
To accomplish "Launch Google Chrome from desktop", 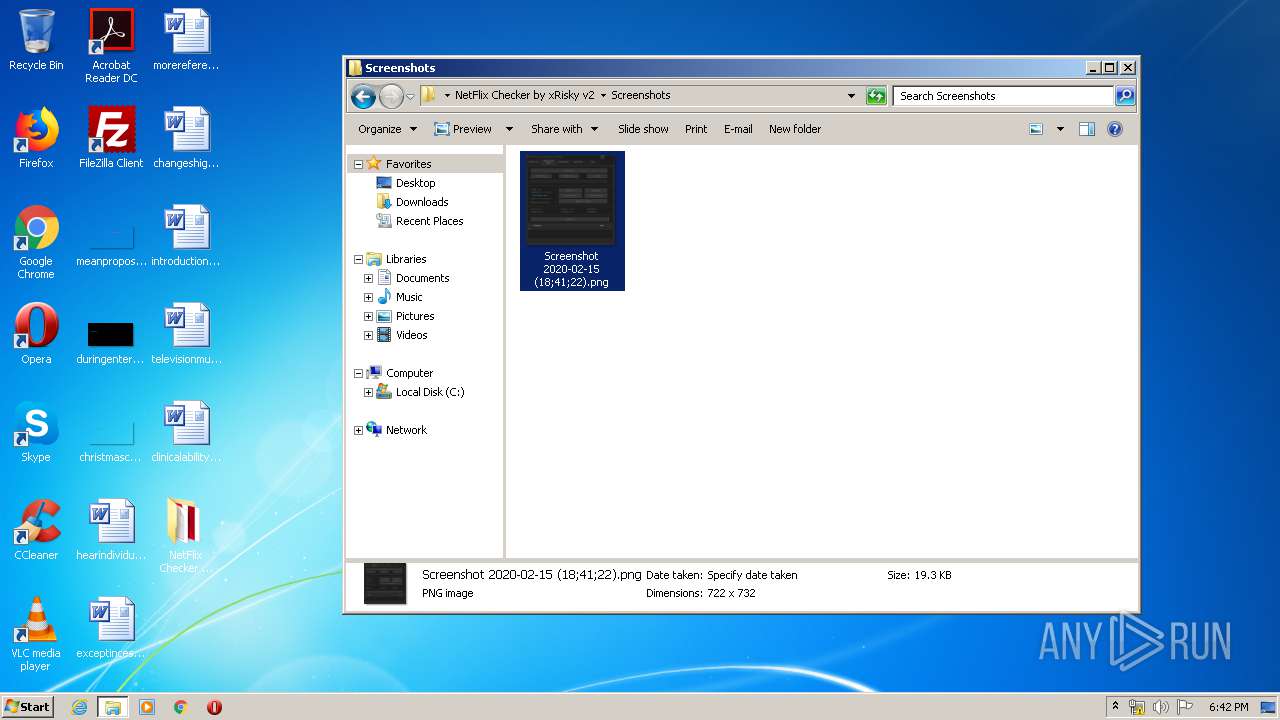I will tap(36, 242).
